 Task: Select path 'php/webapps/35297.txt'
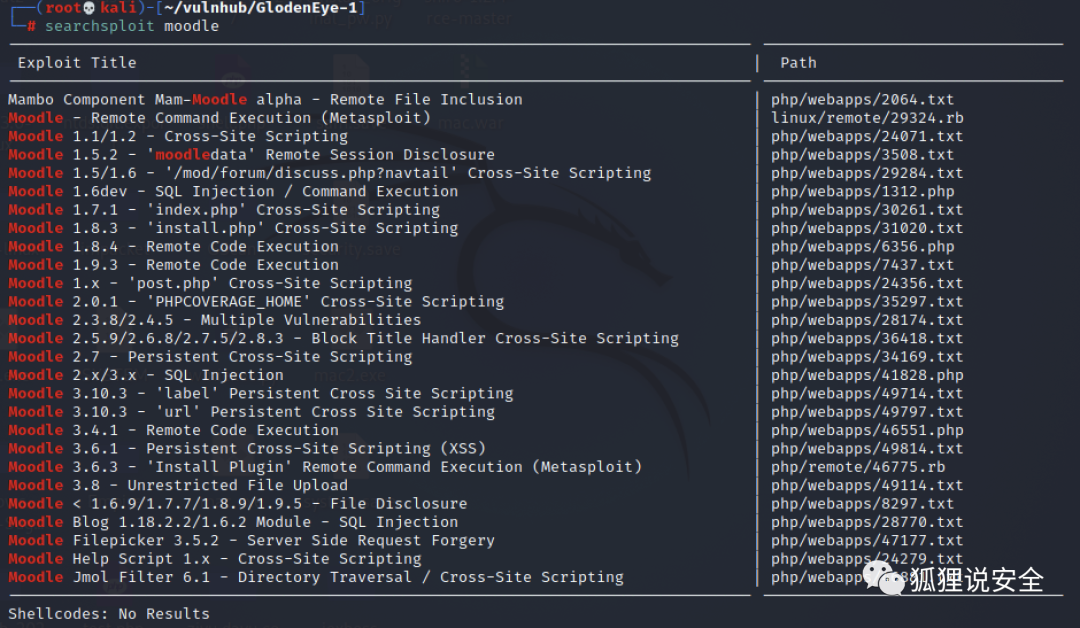(867, 302)
